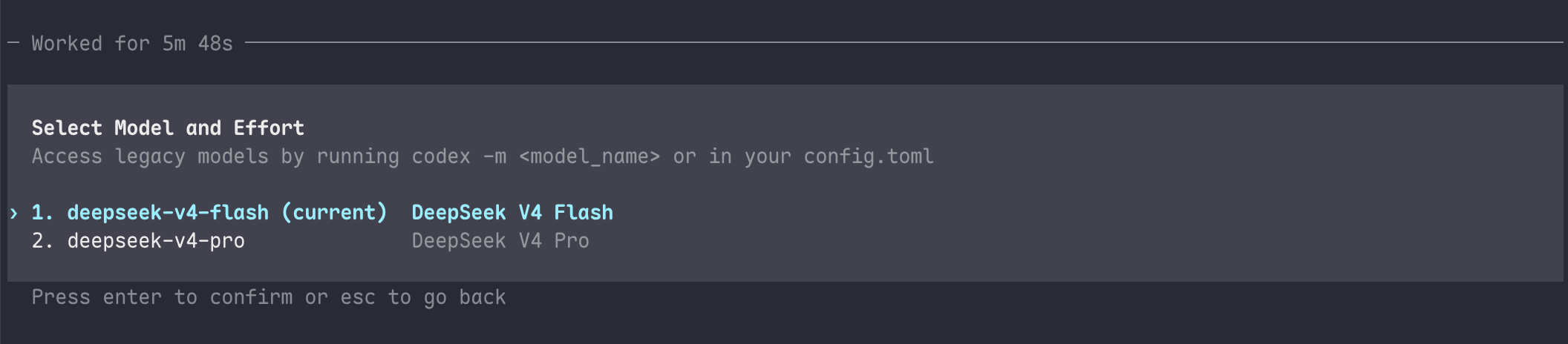1568x344 pixels.
Task: Click the DeepSeek V4 Pro description text
Action: 500,241
